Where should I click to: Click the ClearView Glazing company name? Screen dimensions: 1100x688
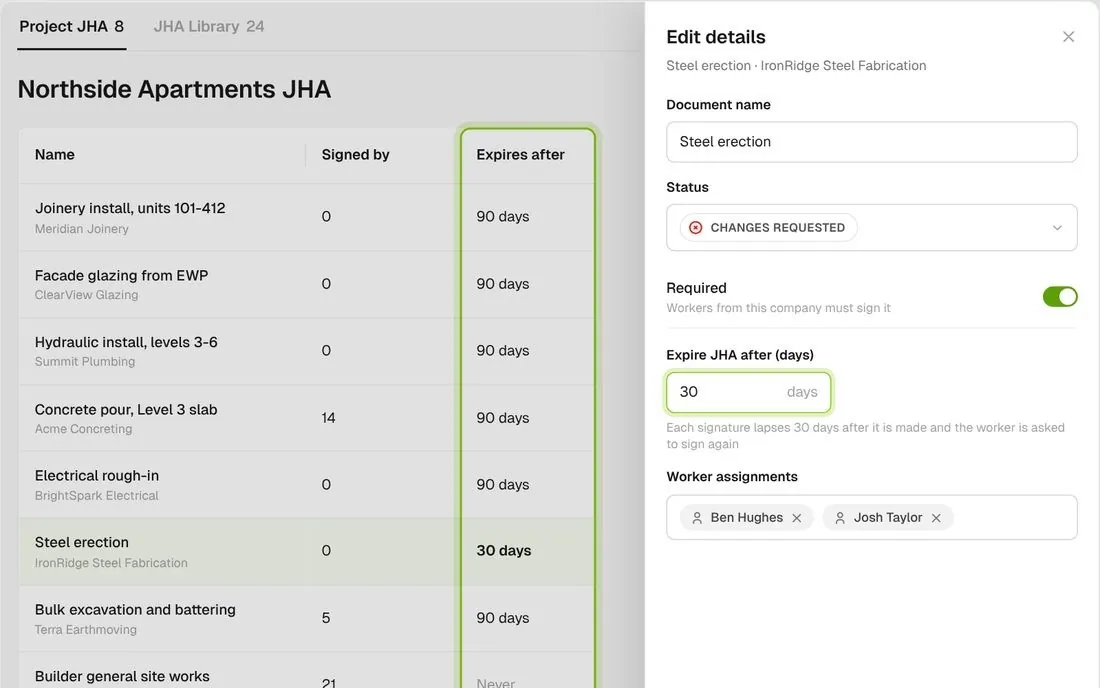[x=86, y=295]
